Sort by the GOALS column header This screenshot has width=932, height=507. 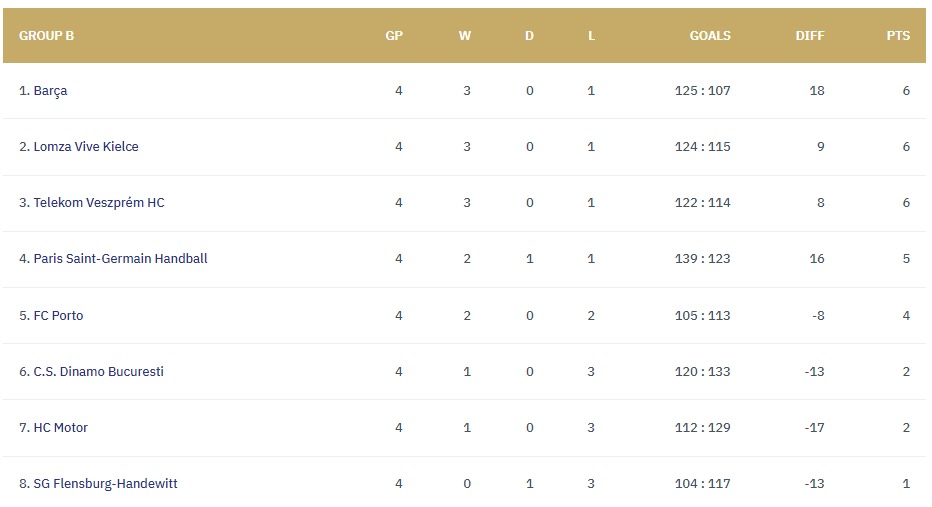(710, 36)
